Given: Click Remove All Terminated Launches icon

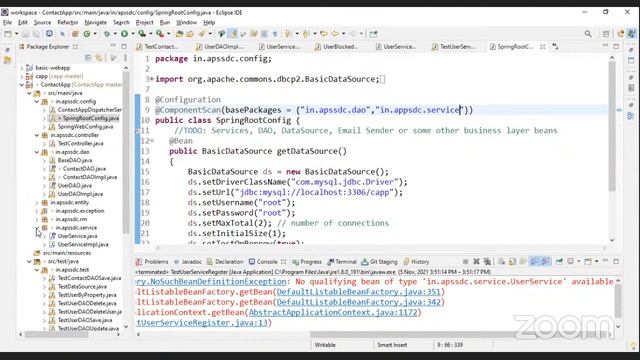Looking at the screenshot, I should (487, 262).
